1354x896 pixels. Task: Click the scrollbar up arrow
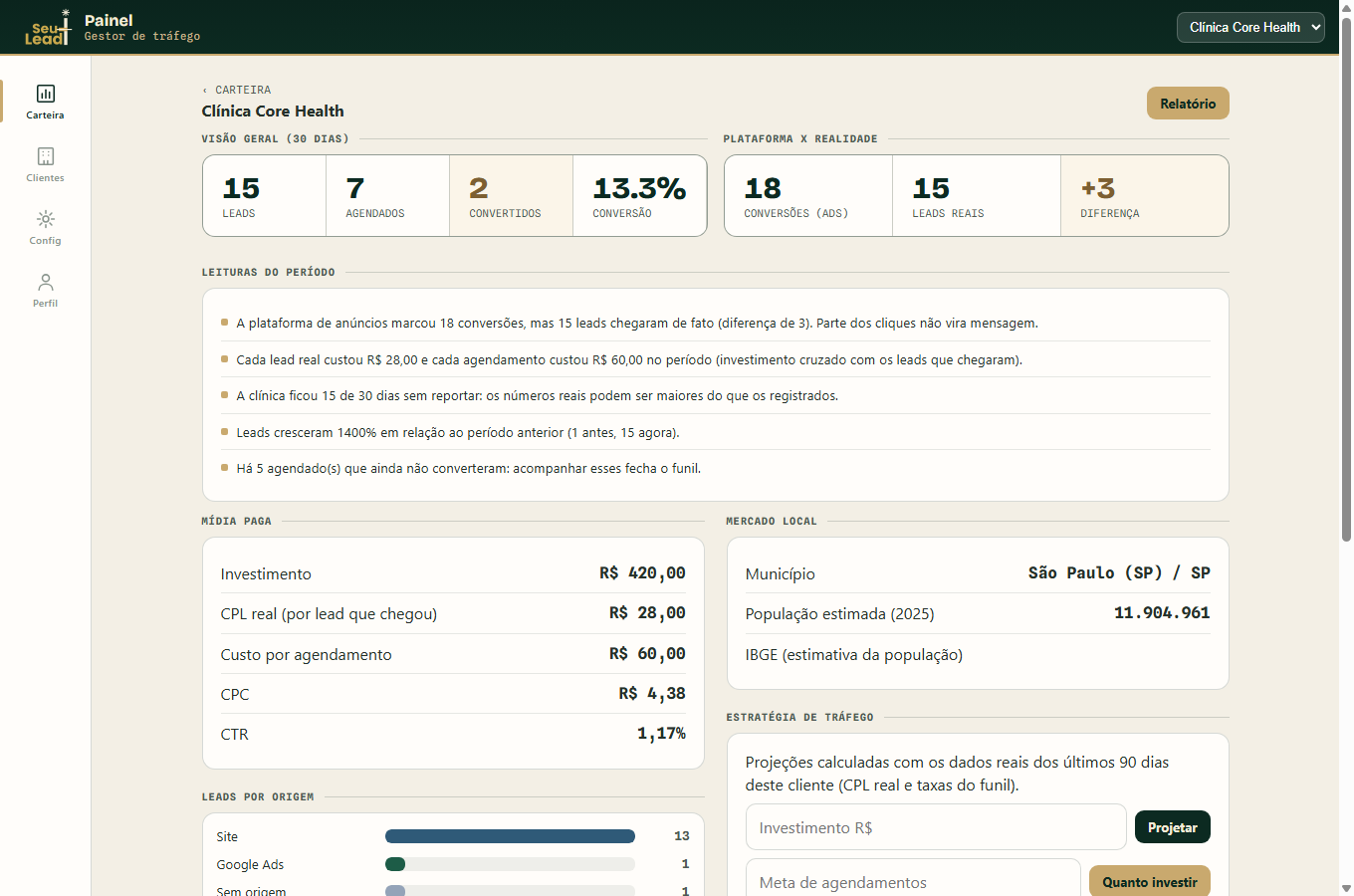(x=1346, y=7)
